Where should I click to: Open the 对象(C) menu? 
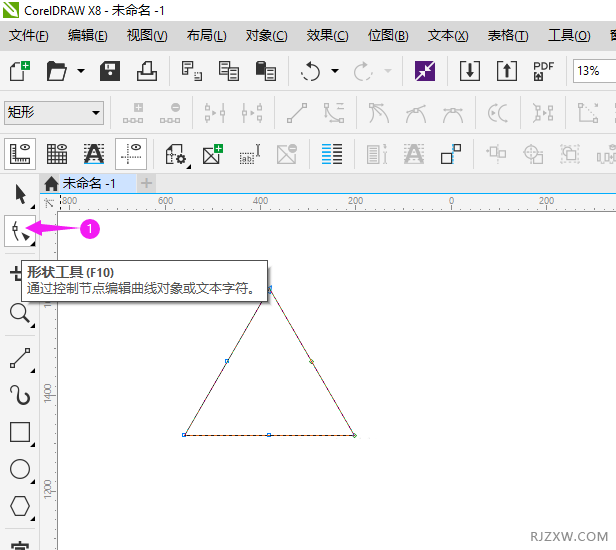tap(266, 36)
